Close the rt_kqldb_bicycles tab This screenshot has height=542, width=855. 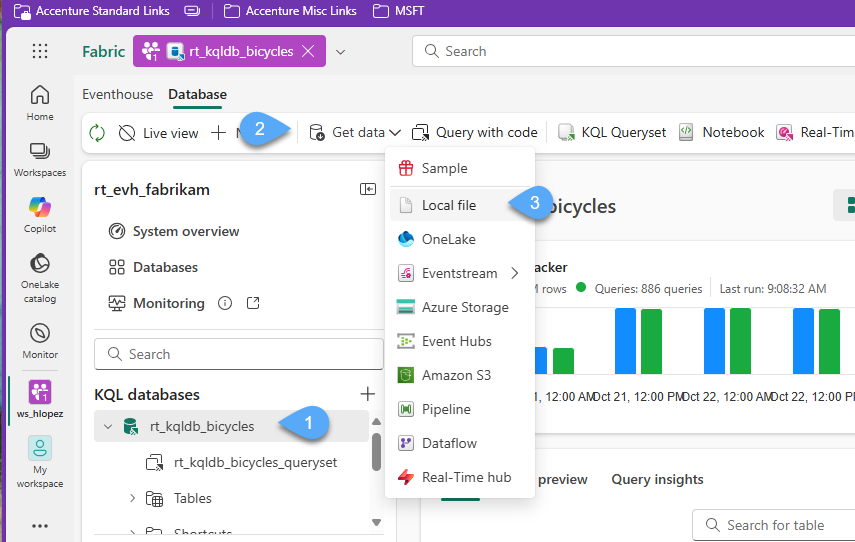point(308,51)
